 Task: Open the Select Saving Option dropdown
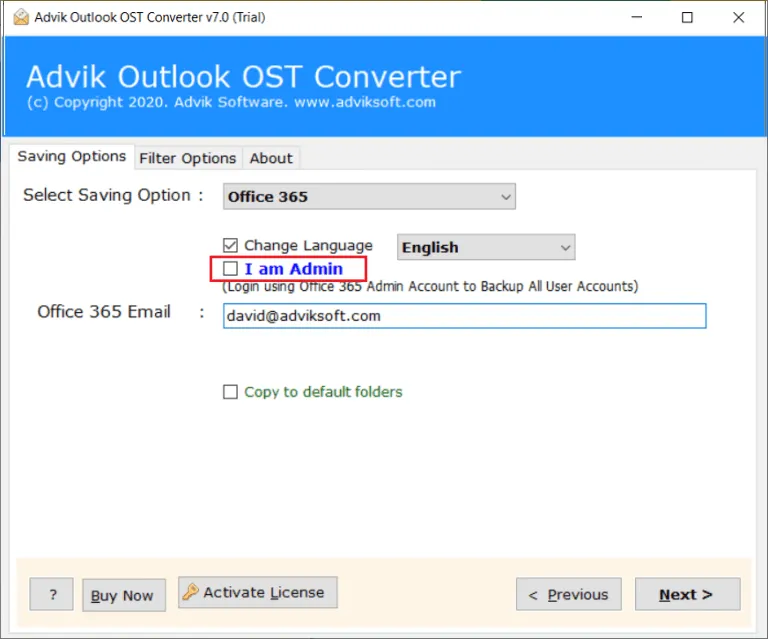point(369,196)
